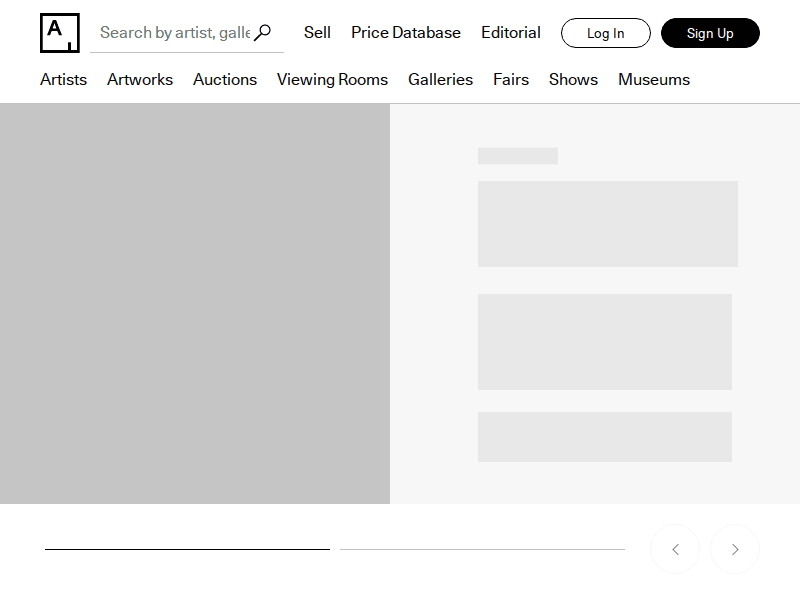Click the Artsy logo icon

[59, 33]
